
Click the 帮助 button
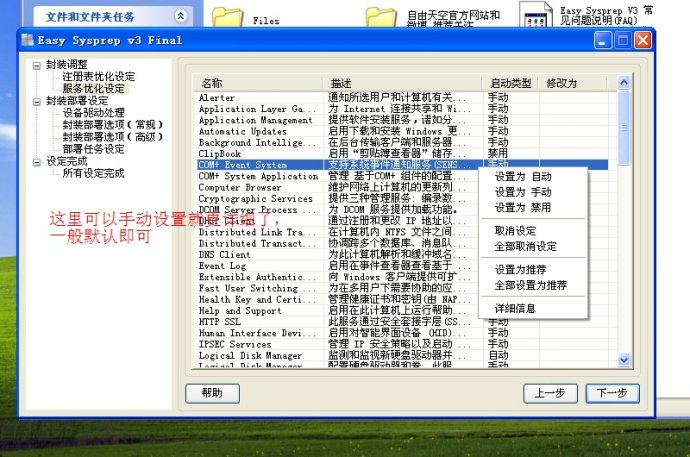[x=212, y=393]
